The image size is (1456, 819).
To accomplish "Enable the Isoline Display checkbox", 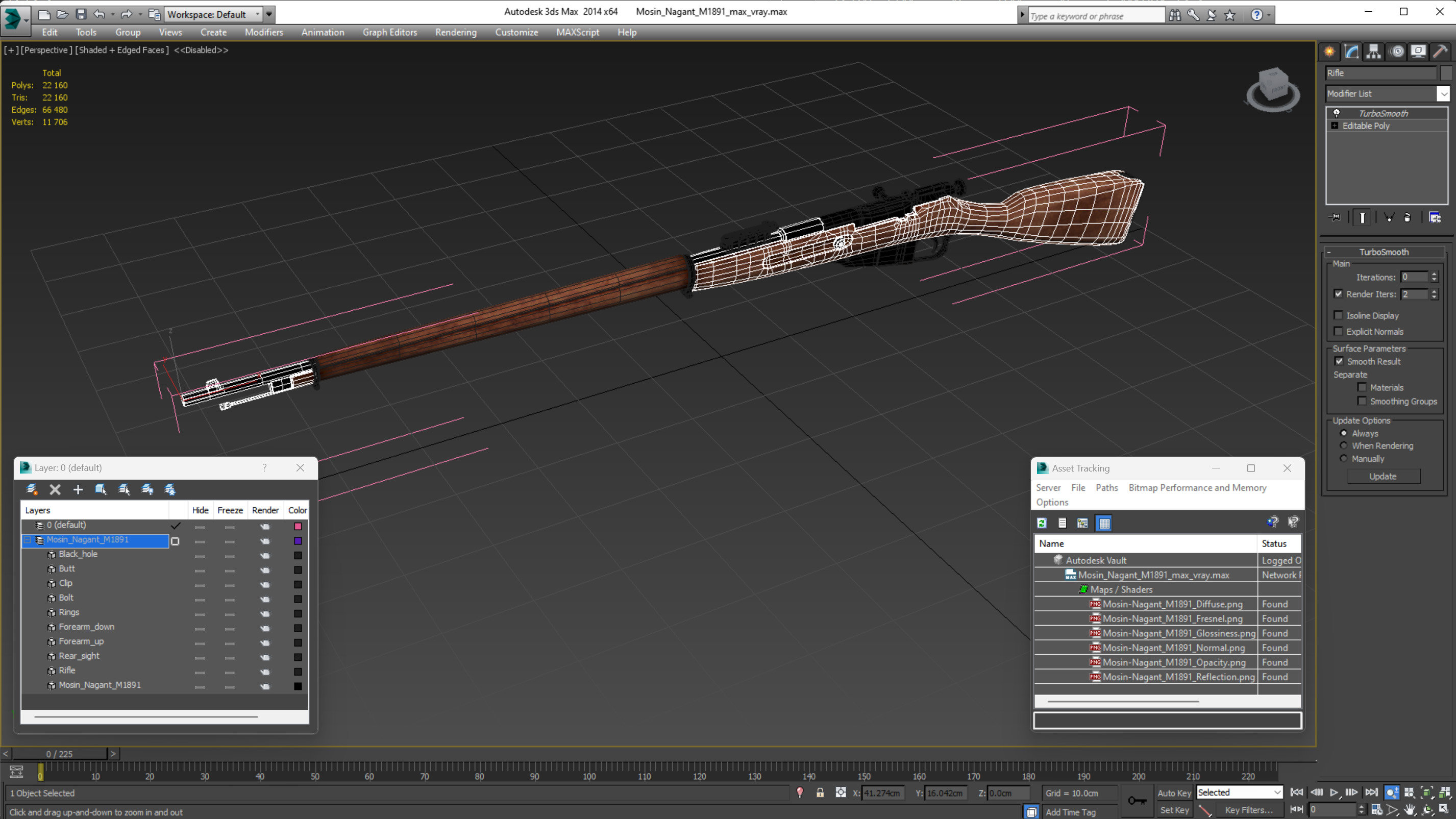I will [x=1338, y=315].
